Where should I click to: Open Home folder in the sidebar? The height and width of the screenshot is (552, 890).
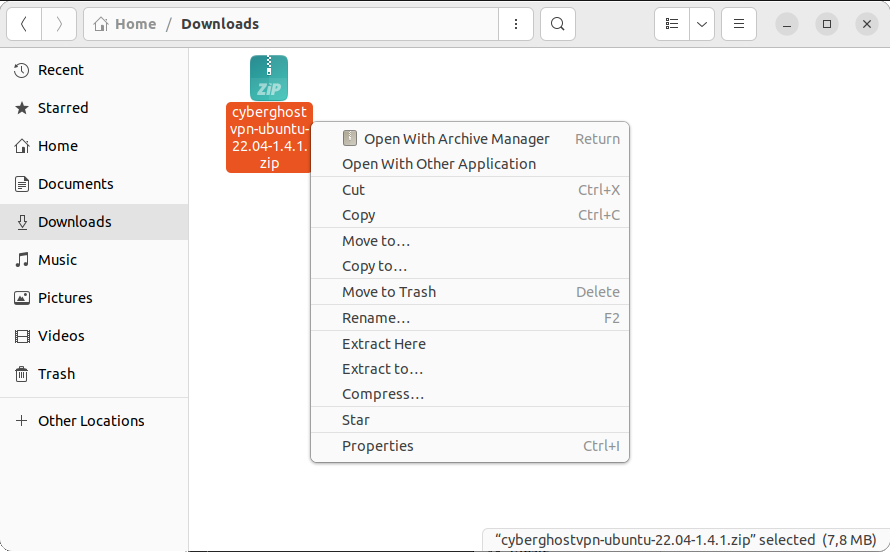coord(94,146)
